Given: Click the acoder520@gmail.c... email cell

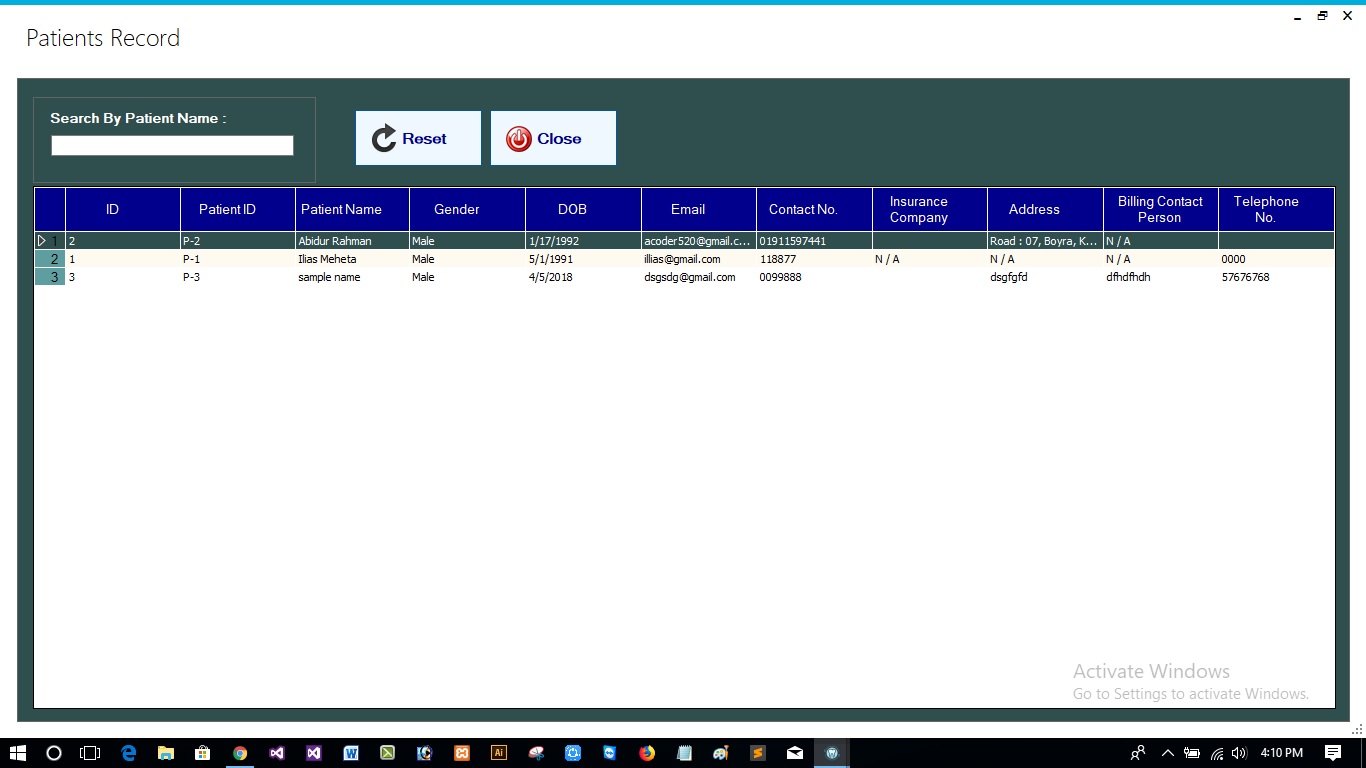Looking at the screenshot, I should 699,241.
